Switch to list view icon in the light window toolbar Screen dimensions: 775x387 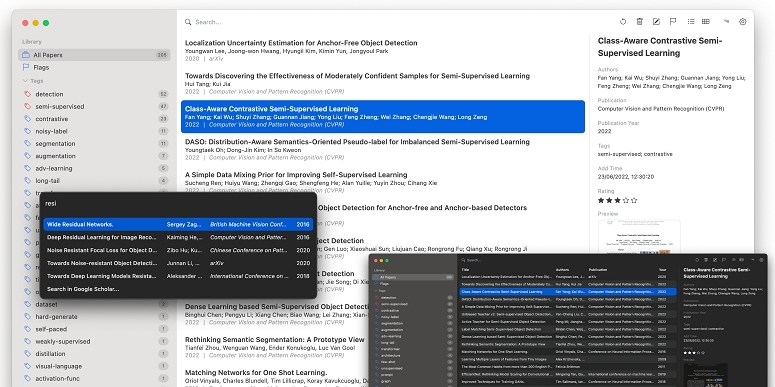[691, 22]
